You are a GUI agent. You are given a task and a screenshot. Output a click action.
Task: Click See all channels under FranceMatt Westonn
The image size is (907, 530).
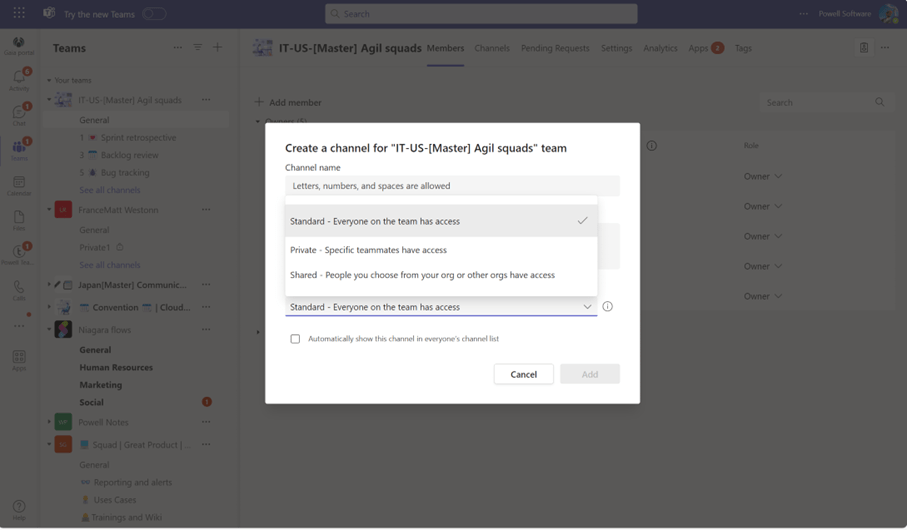pos(110,265)
